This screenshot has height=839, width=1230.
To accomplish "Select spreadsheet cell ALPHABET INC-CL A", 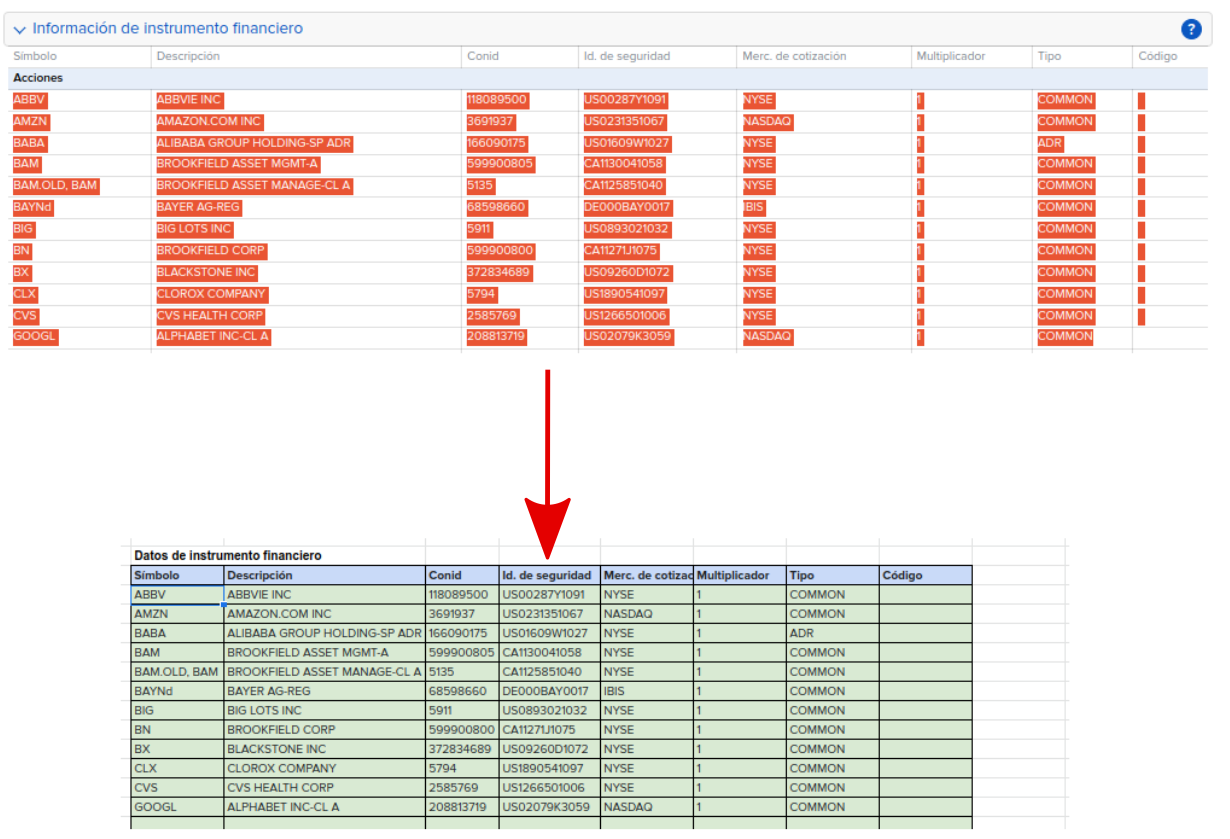I will tap(324, 807).
